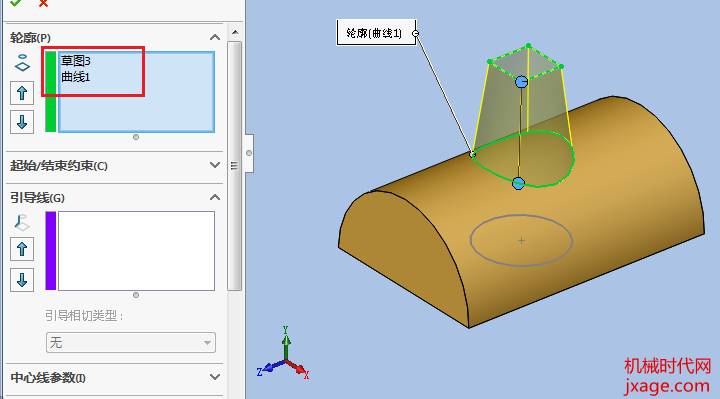The height and width of the screenshot is (399, 720).
Task: Click the property panel vertical scrollbar thumb
Action: point(235,165)
